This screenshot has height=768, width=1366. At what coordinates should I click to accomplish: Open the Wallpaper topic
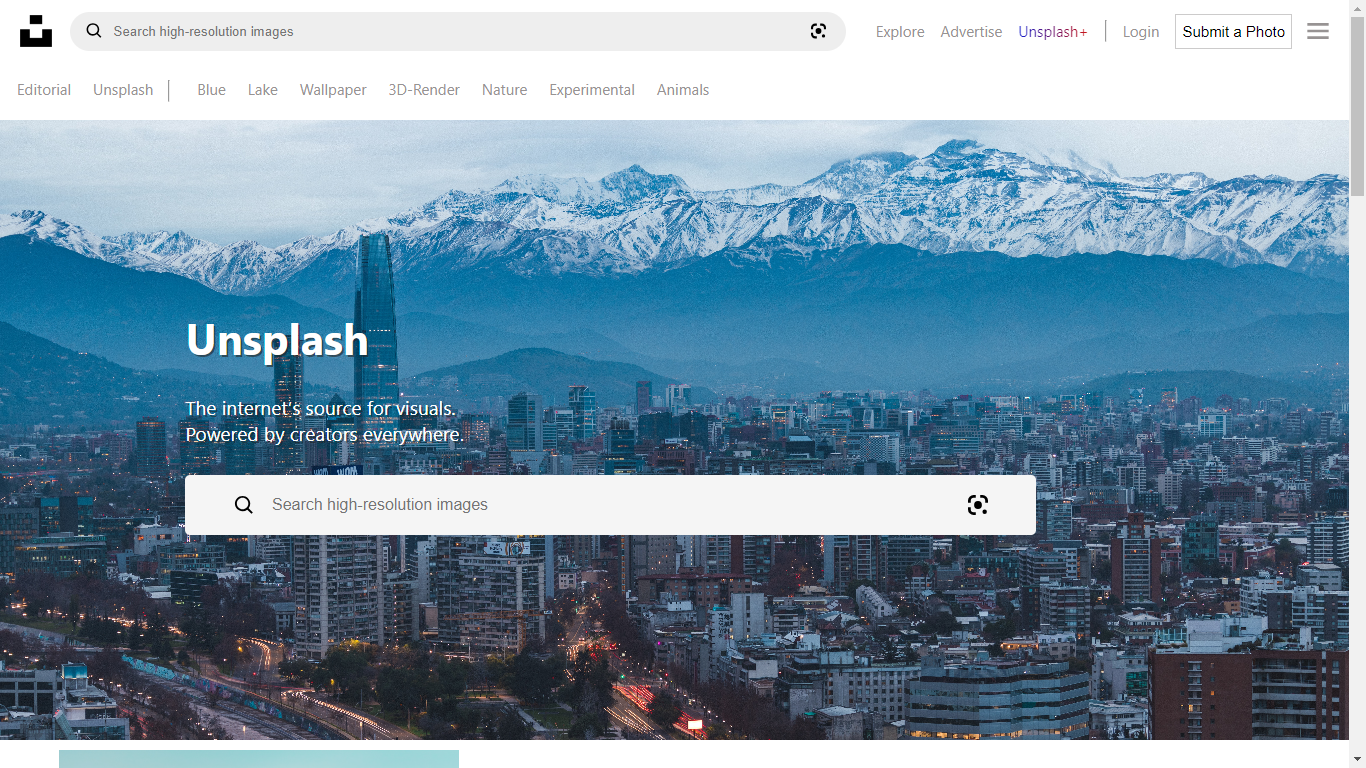point(333,90)
